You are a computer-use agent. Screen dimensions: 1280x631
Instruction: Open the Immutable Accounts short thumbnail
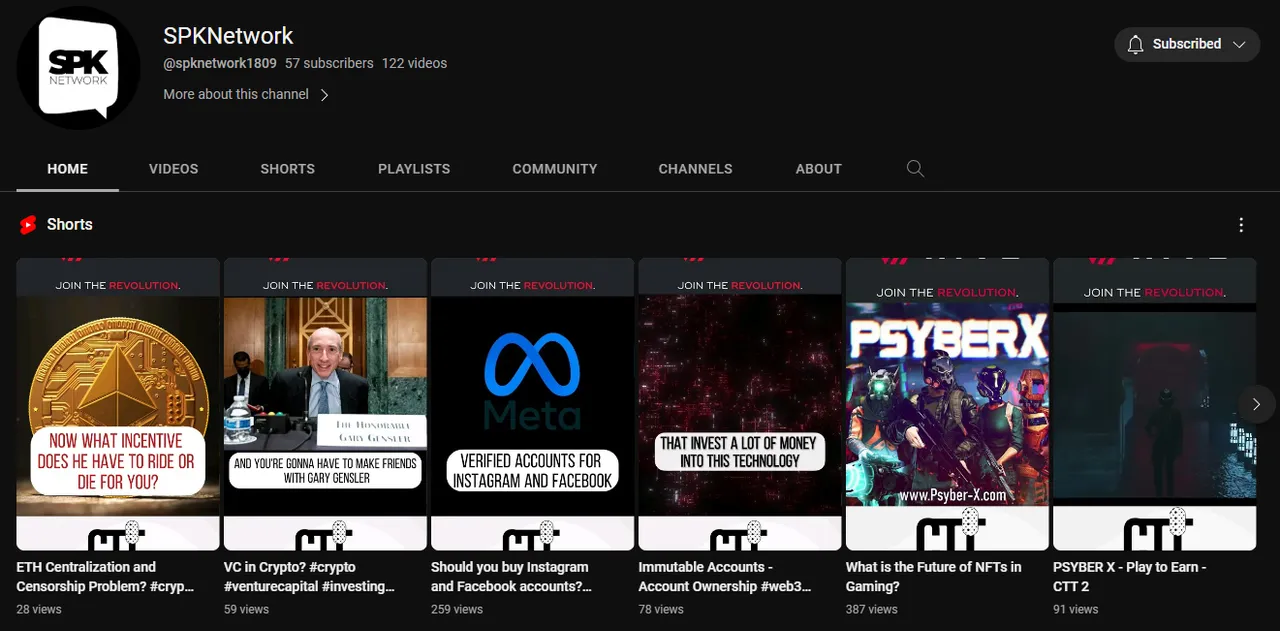click(740, 404)
